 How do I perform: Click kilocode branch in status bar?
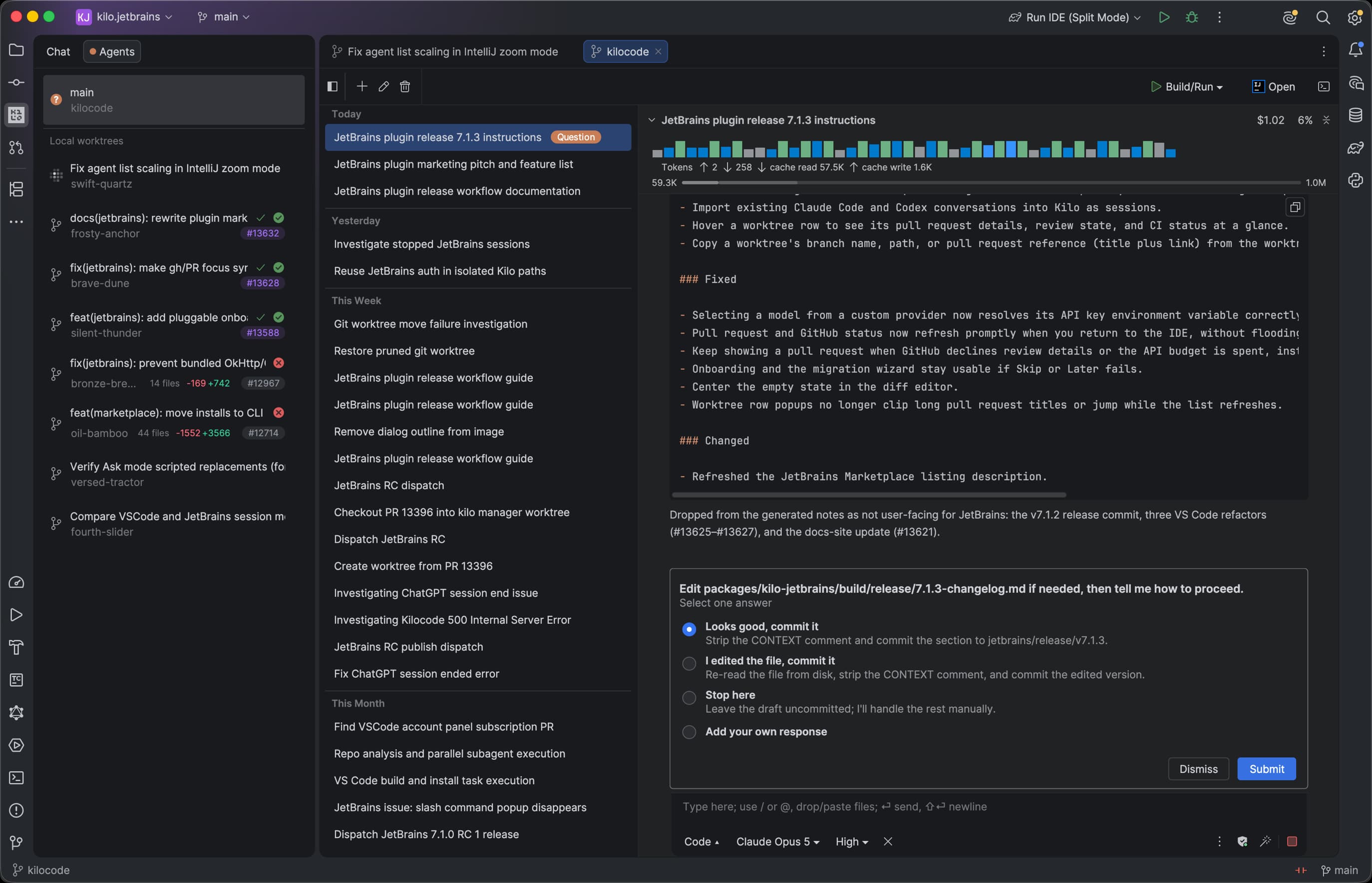coord(41,870)
